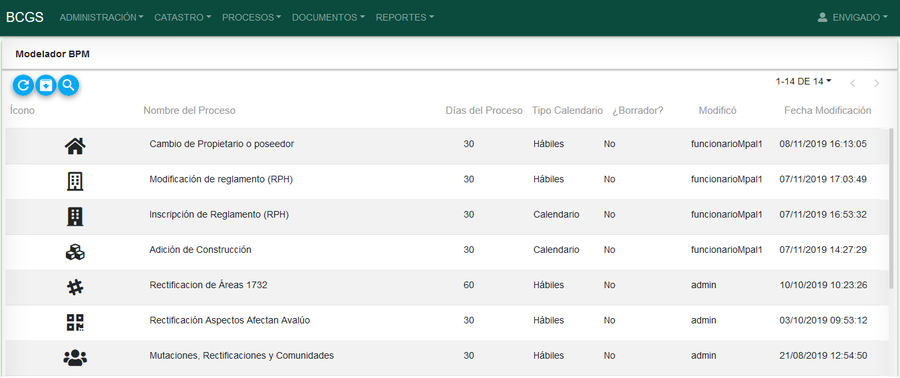This screenshot has width=900, height=378.
Task: Click 'Calendario' in Inscripción de Reglamento row
Action: [556, 215]
